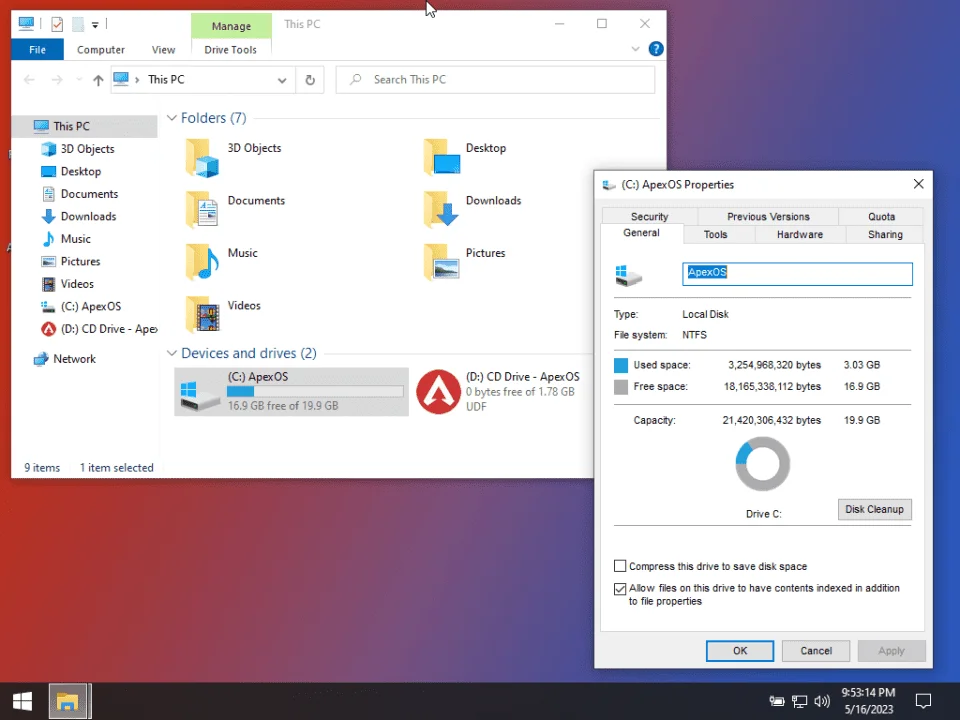Open the Hardware tab
Screen dimensions: 960x720
pos(800,234)
